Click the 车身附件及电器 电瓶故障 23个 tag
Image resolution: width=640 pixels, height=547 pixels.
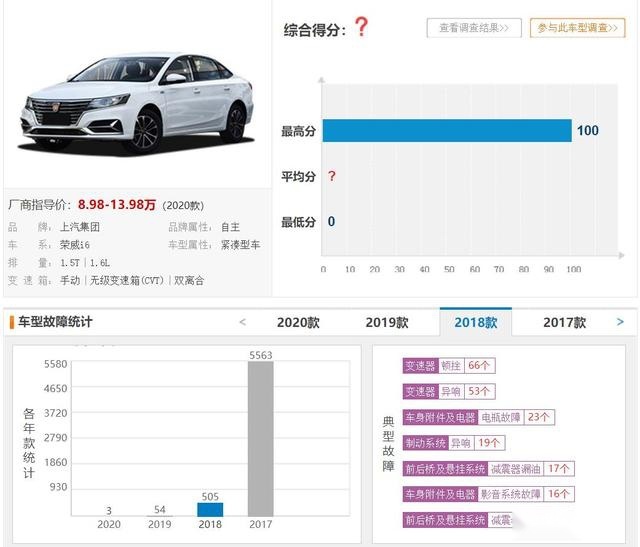[478, 417]
